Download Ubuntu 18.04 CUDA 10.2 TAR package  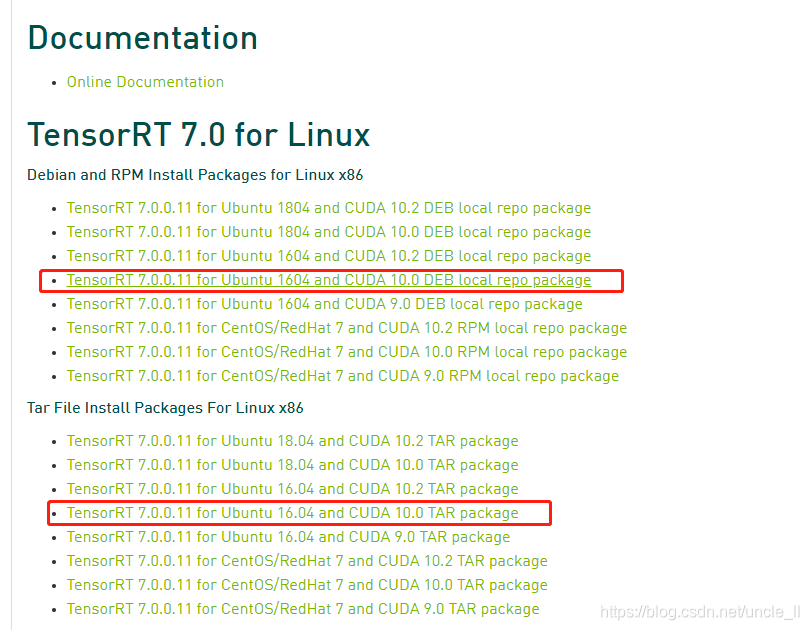coord(293,441)
